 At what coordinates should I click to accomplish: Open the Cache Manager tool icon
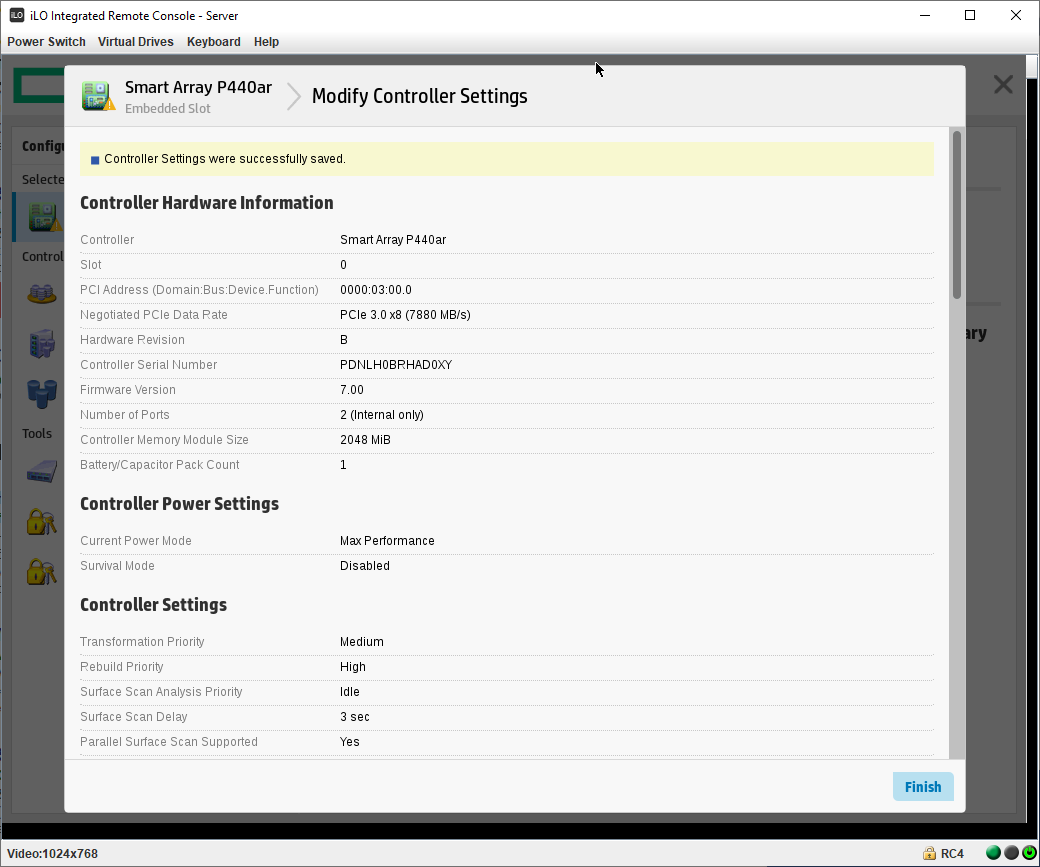[x=42, y=471]
